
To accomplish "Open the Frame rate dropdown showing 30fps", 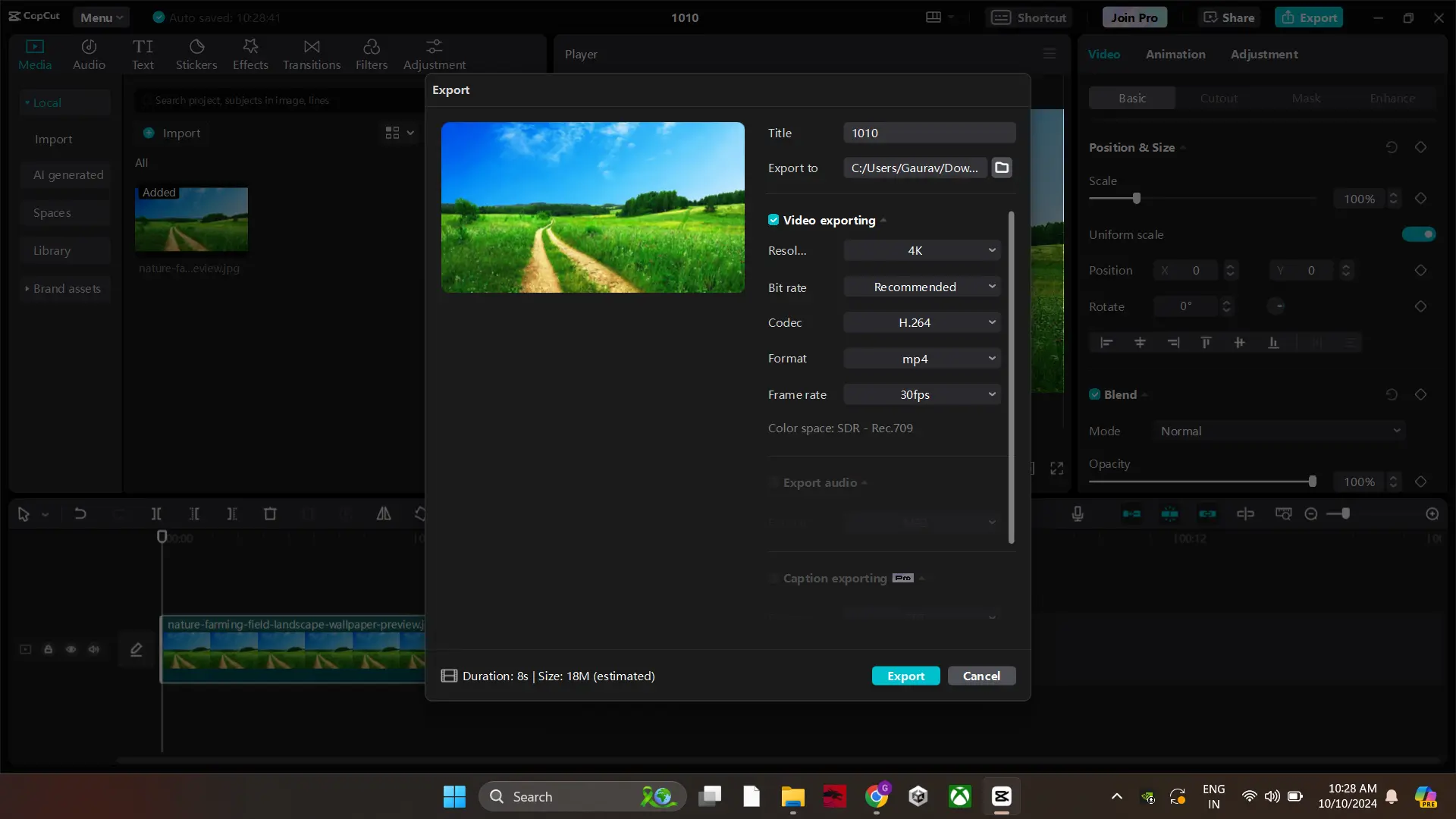I will [x=922, y=394].
